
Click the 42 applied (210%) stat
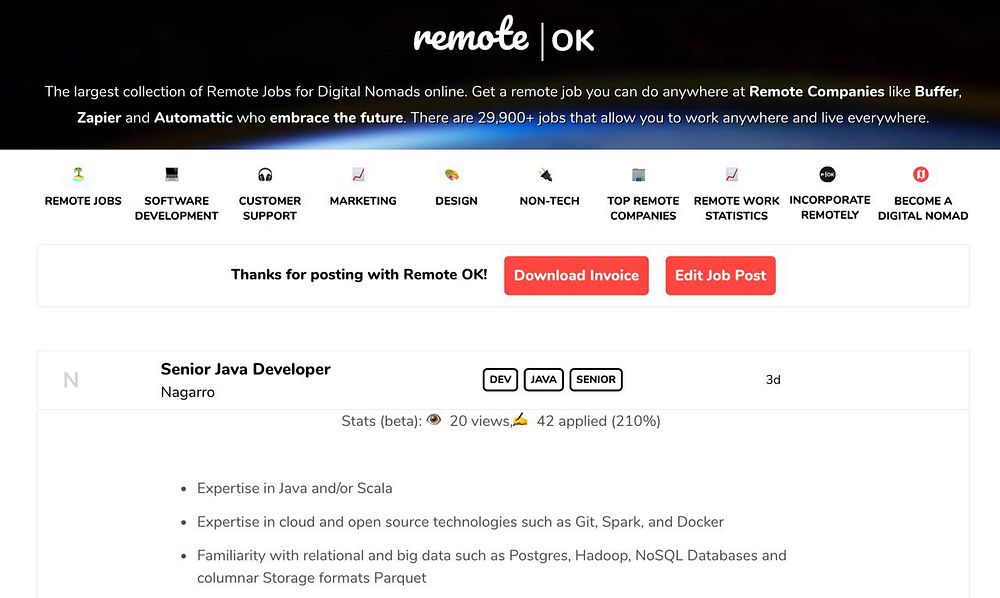[598, 421]
